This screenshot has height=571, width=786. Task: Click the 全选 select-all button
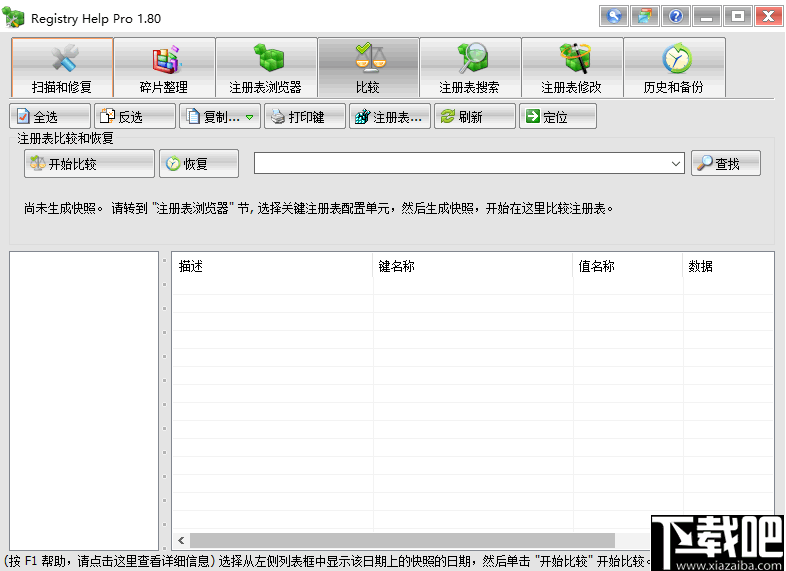coord(50,116)
